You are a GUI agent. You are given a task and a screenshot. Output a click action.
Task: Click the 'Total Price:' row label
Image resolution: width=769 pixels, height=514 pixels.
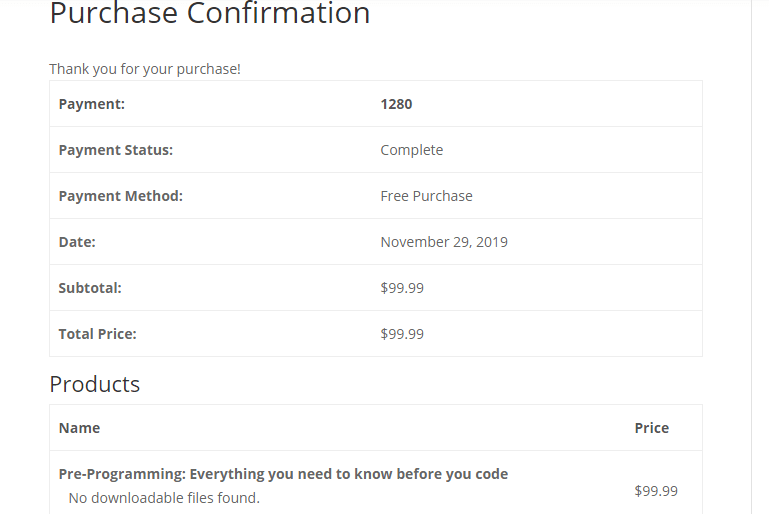point(98,334)
